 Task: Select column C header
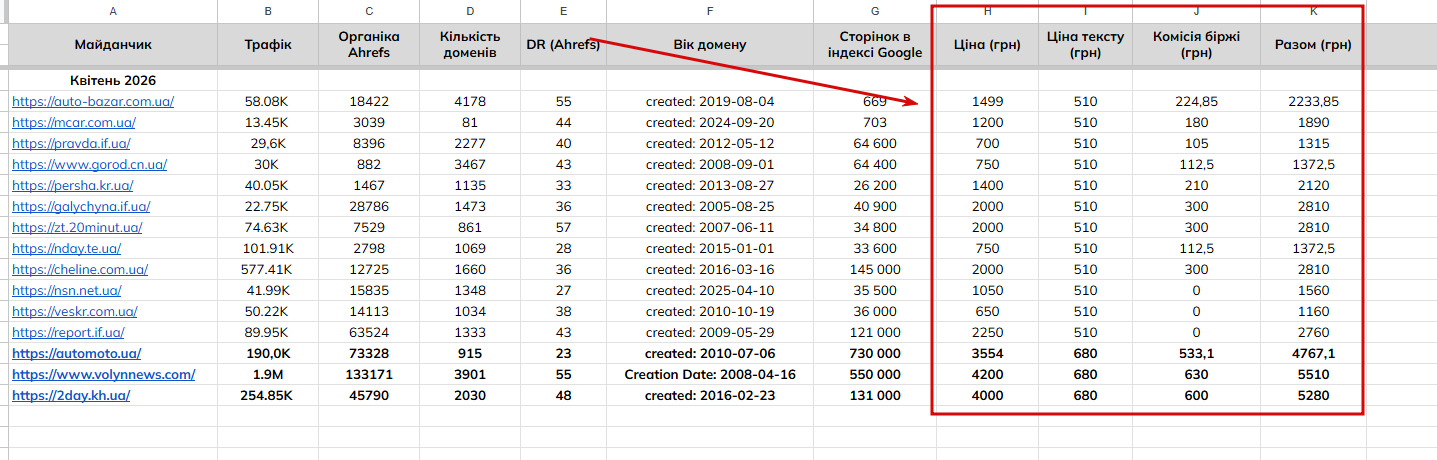tap(369, 11)
